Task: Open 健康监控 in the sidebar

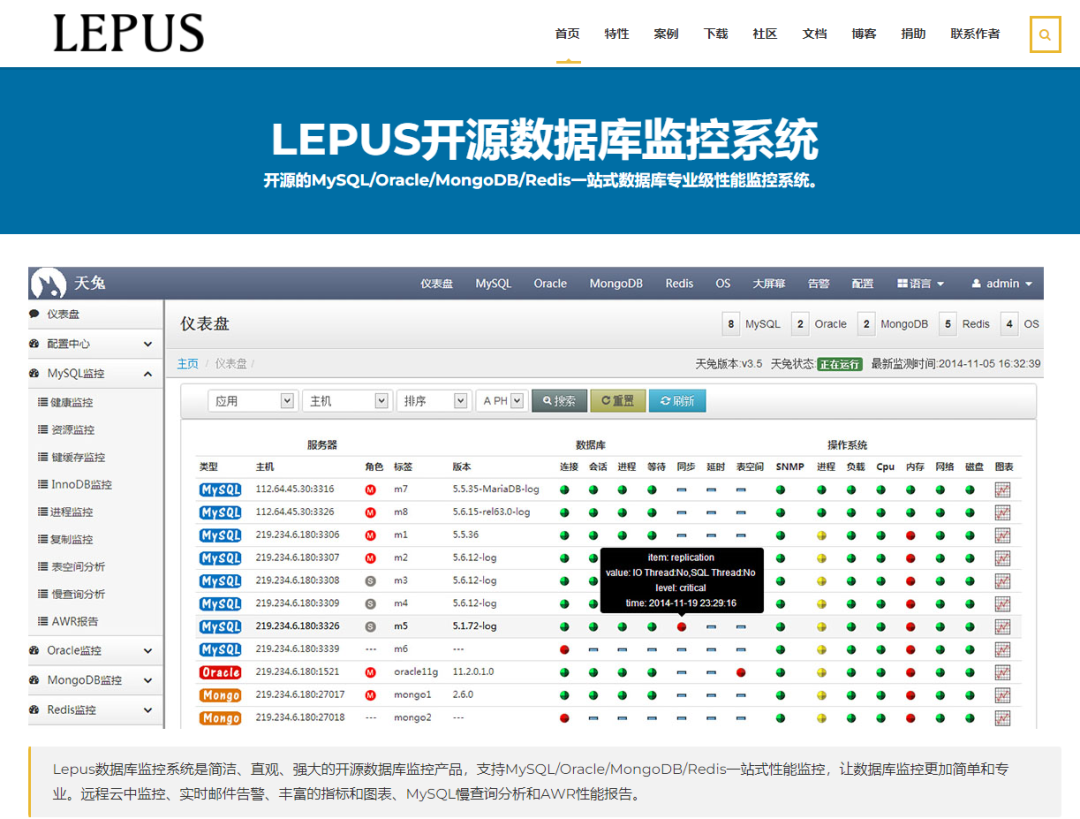Action: coord(72,402)
